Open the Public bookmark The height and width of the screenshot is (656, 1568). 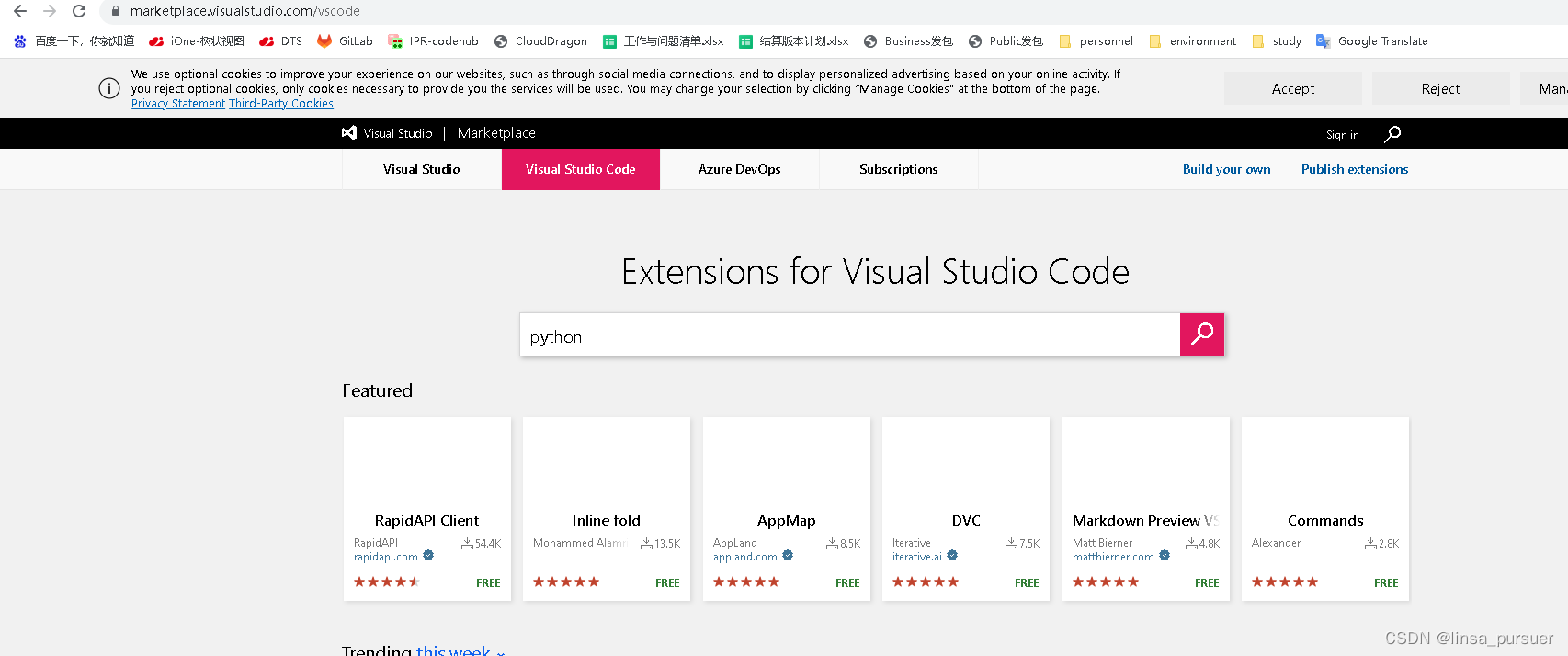pyautogui.click(x=1006, y=41)
